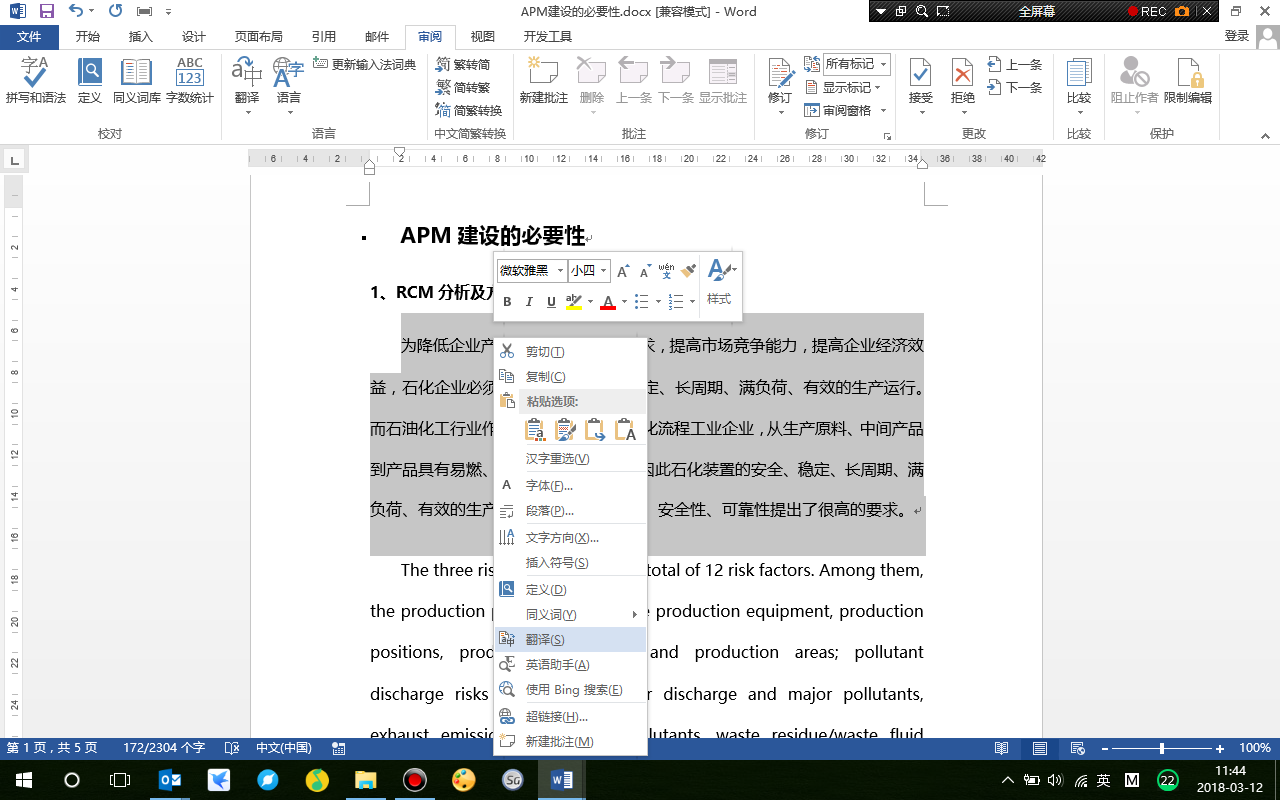Select New Comment (新建批注) in context menu
The width and height of the screenshot is (1280, 800).
click(571, 741)
